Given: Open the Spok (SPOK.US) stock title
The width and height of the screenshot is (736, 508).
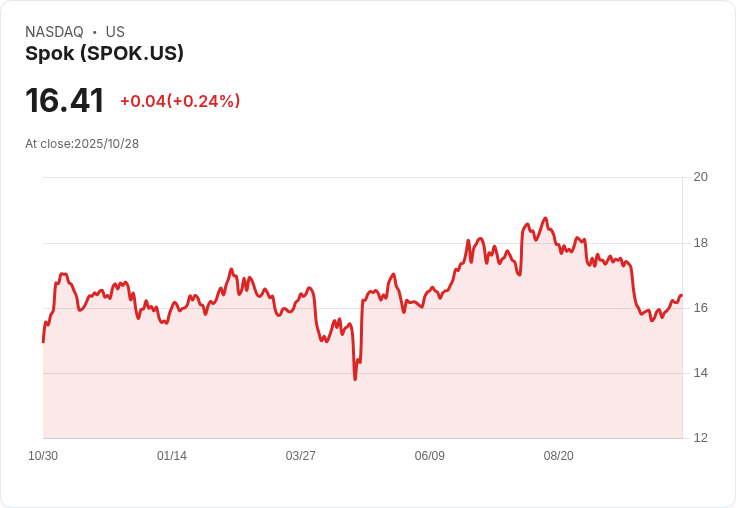Looking at the screenshot, I should [x=104, y=54].
